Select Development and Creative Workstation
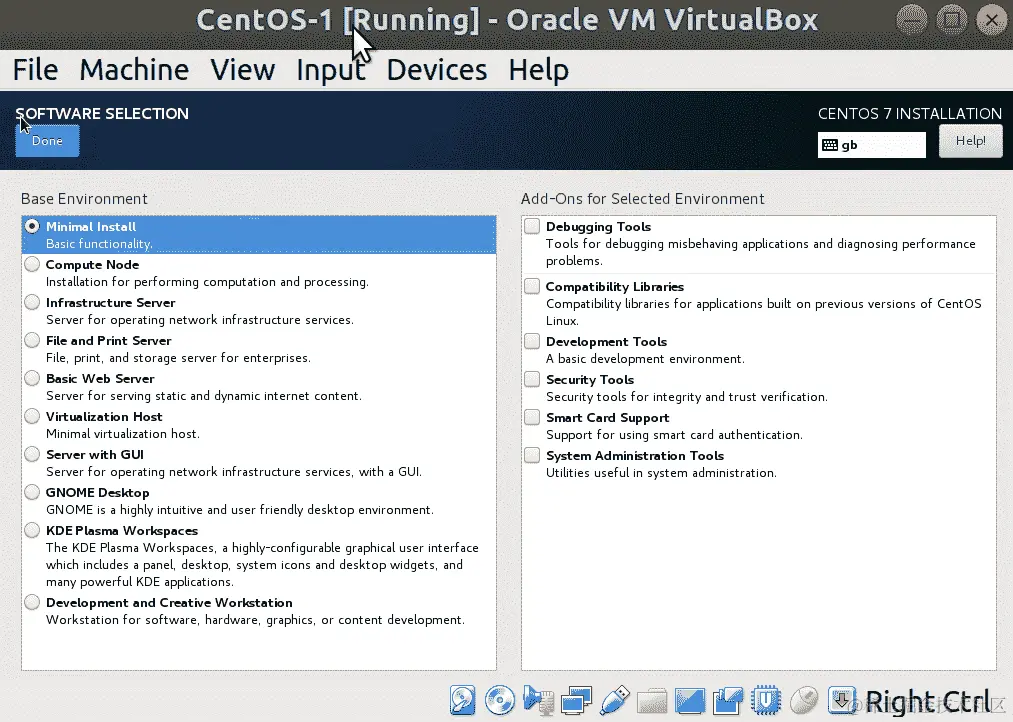Image resolution: width=1013 pixels, height=722 pixels. pos(32,603)
